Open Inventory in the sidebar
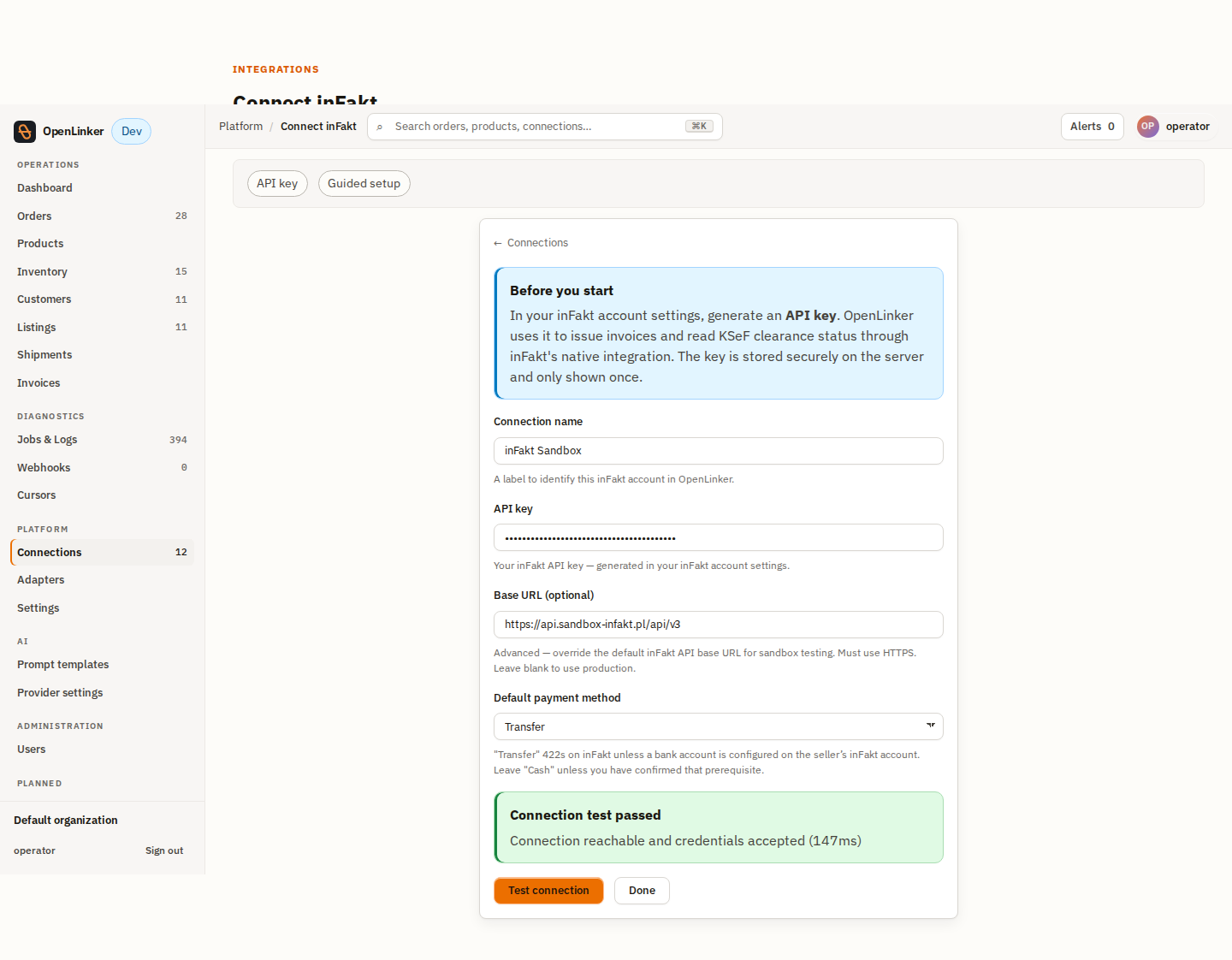Image resolution: width=1232 pixels, height=960 pixels. click(103, 271)
